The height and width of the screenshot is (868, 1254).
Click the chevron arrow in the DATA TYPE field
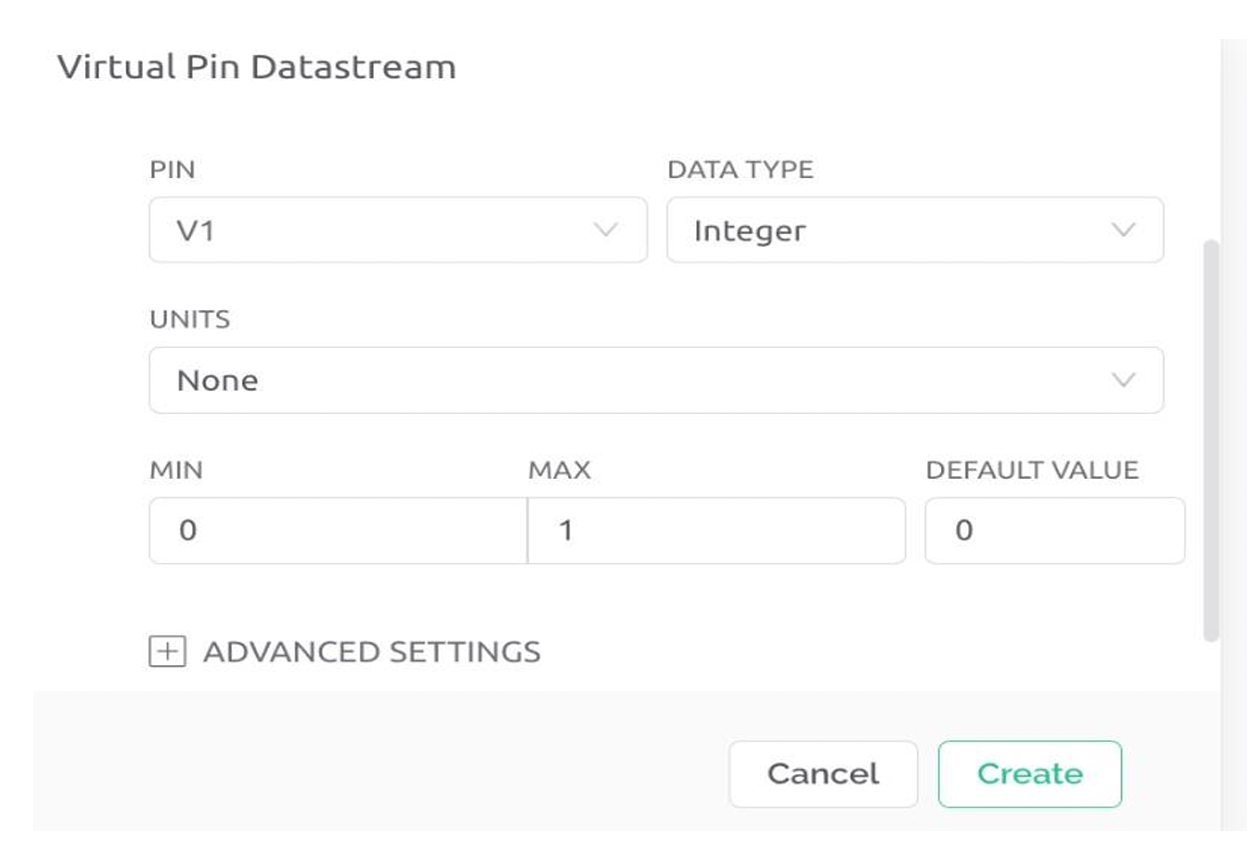[1123, 230]
